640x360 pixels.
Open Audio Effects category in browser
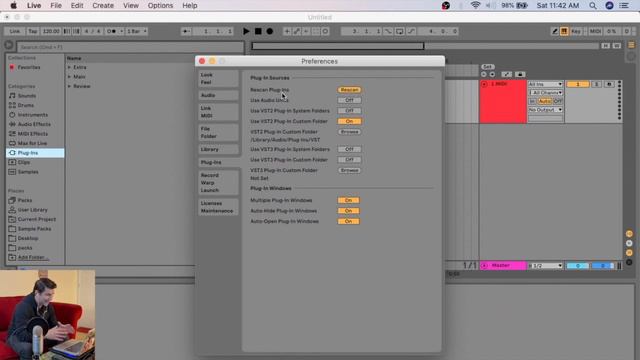click(34, 124)
